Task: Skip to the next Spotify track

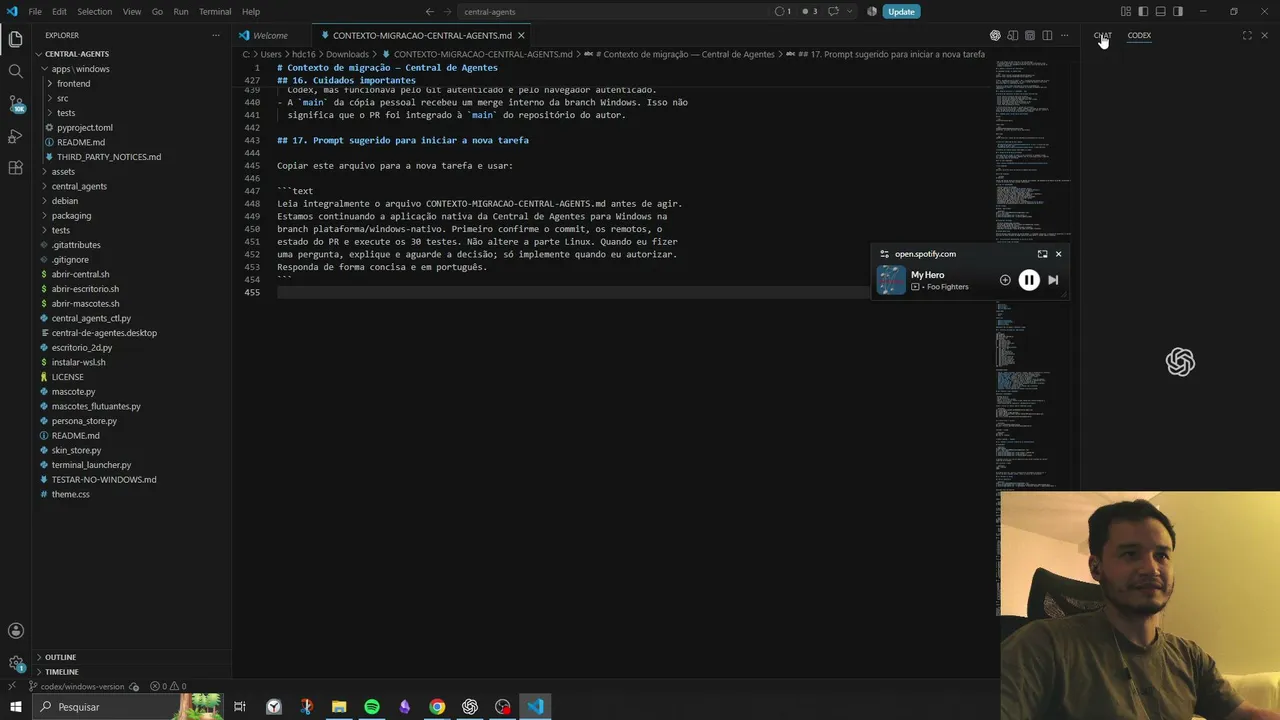Action: 1053,280
